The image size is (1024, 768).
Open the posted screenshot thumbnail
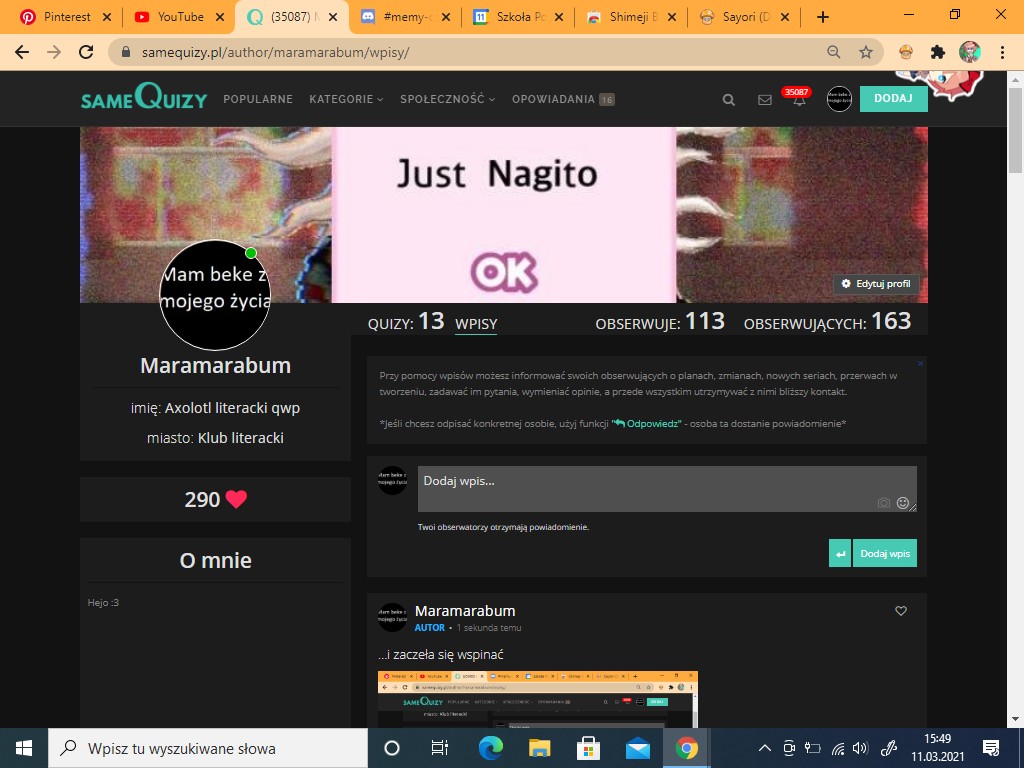(x=537, y=698)
